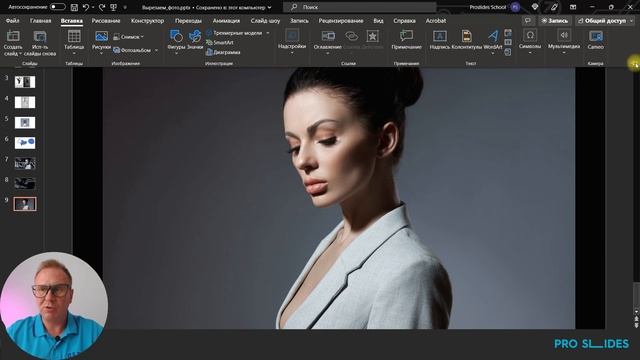Screen dimensions: 640x360
Task: Select slide 9 thumbnail
Action: click(x=25, y=204)
